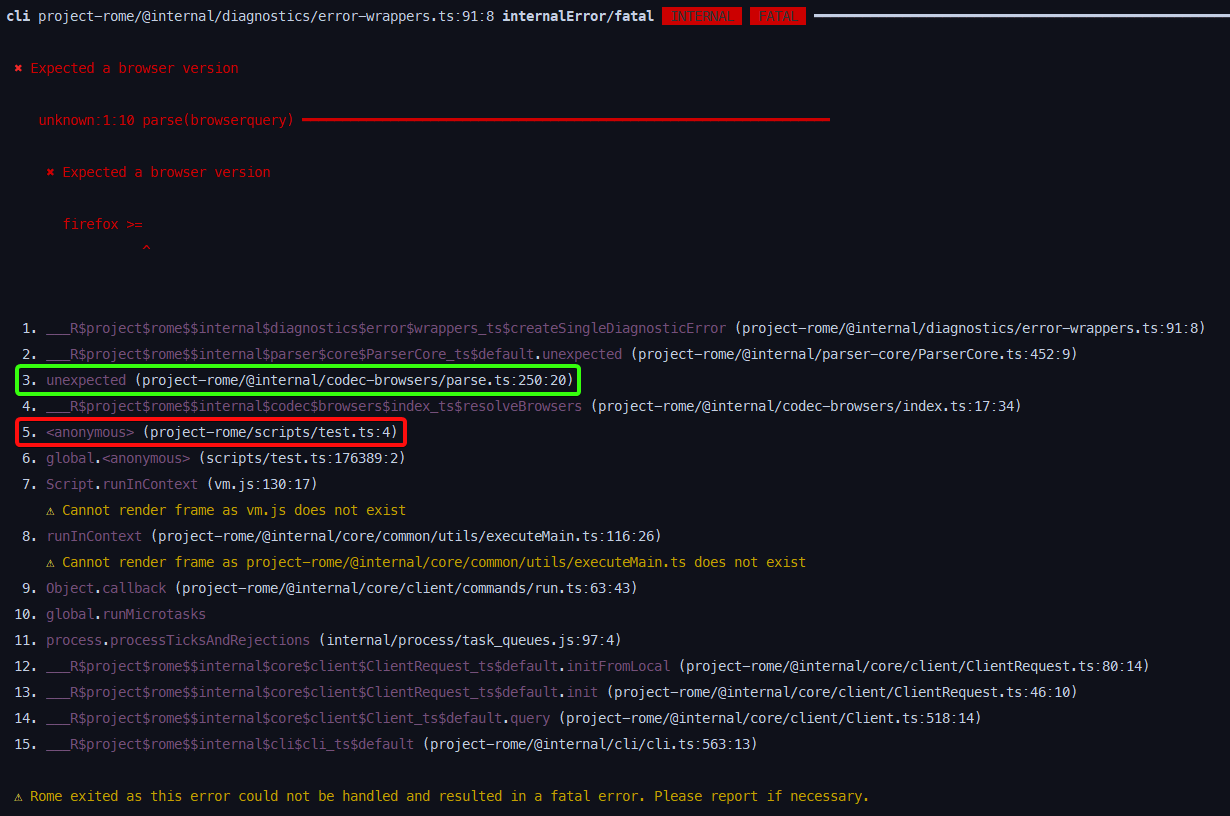Select the "internalError/fatal" category text

pos(578,16)
